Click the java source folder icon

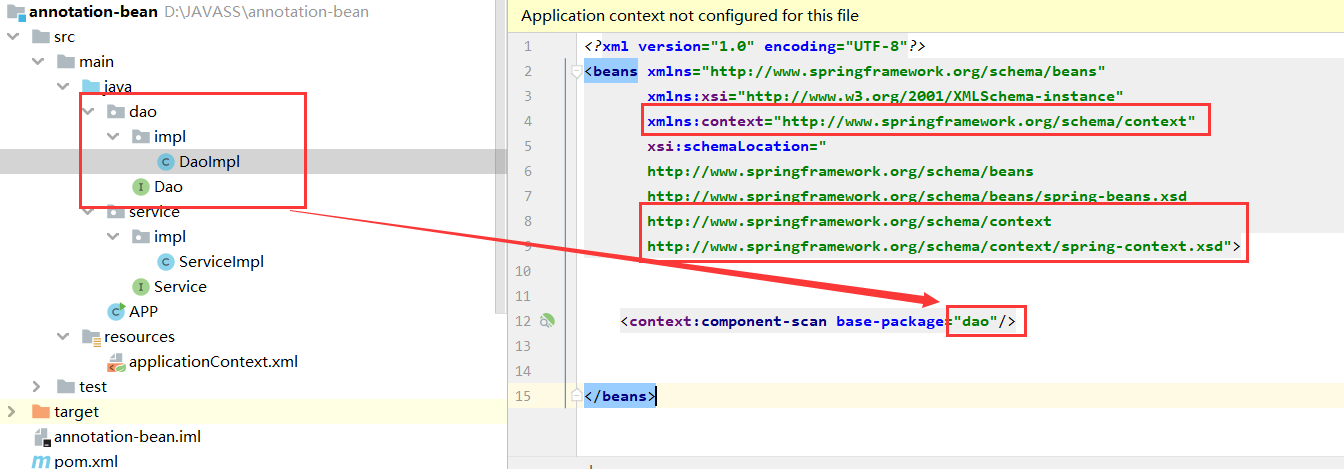click(x=90, y=87)
